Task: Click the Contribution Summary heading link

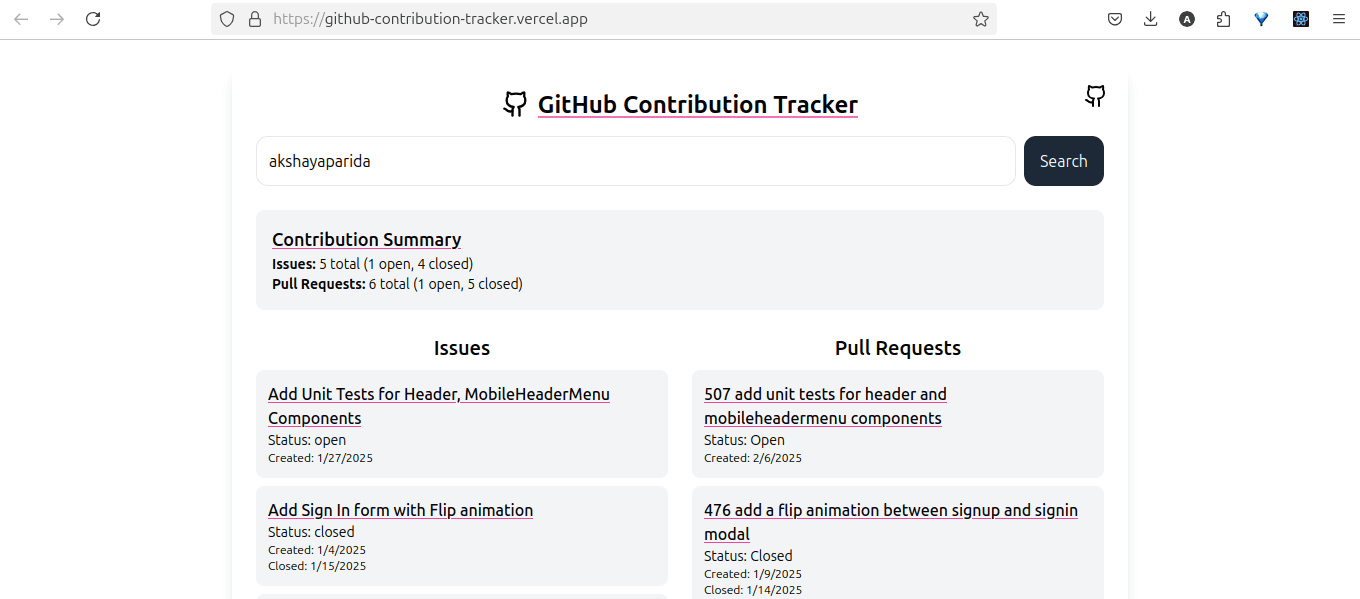Action: tap(366, 239)
